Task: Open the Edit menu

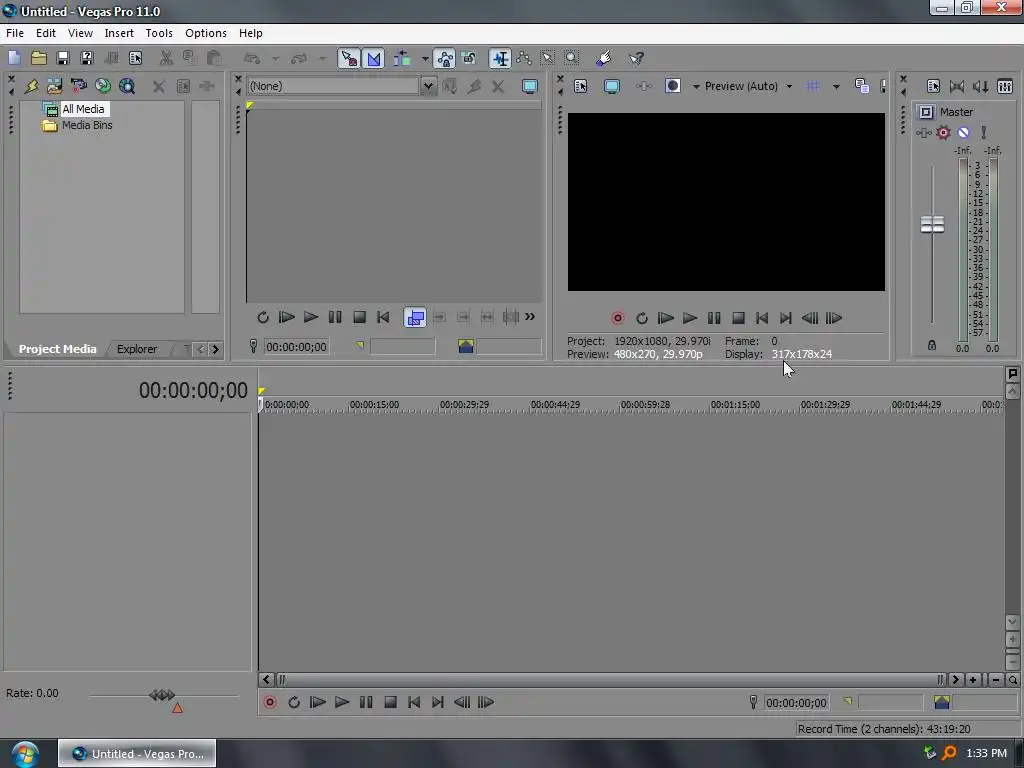Action: (x=46, y=33)
